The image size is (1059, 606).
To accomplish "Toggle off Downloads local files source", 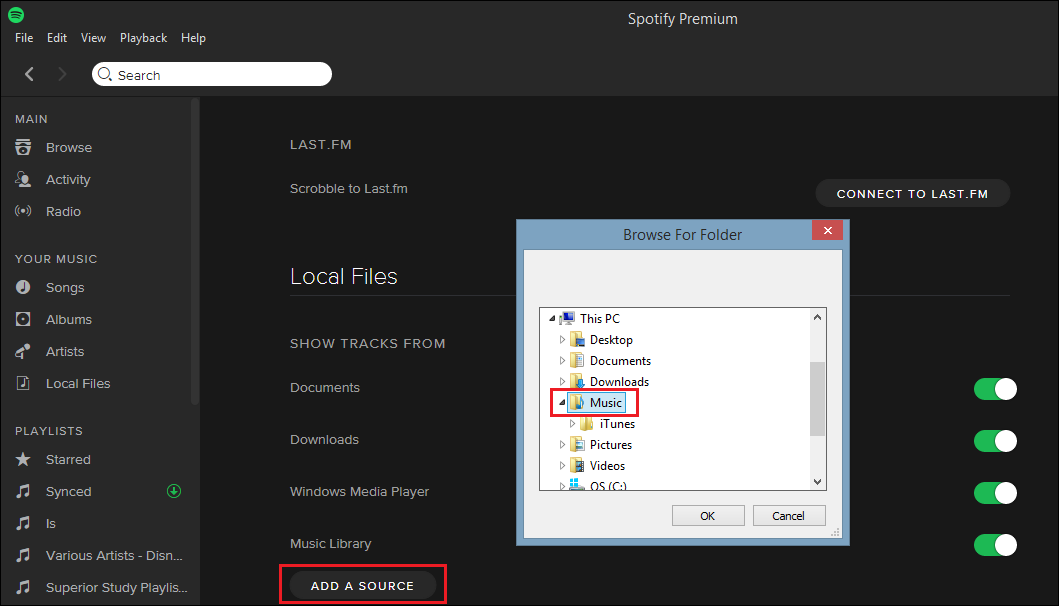I will point(996,441).
